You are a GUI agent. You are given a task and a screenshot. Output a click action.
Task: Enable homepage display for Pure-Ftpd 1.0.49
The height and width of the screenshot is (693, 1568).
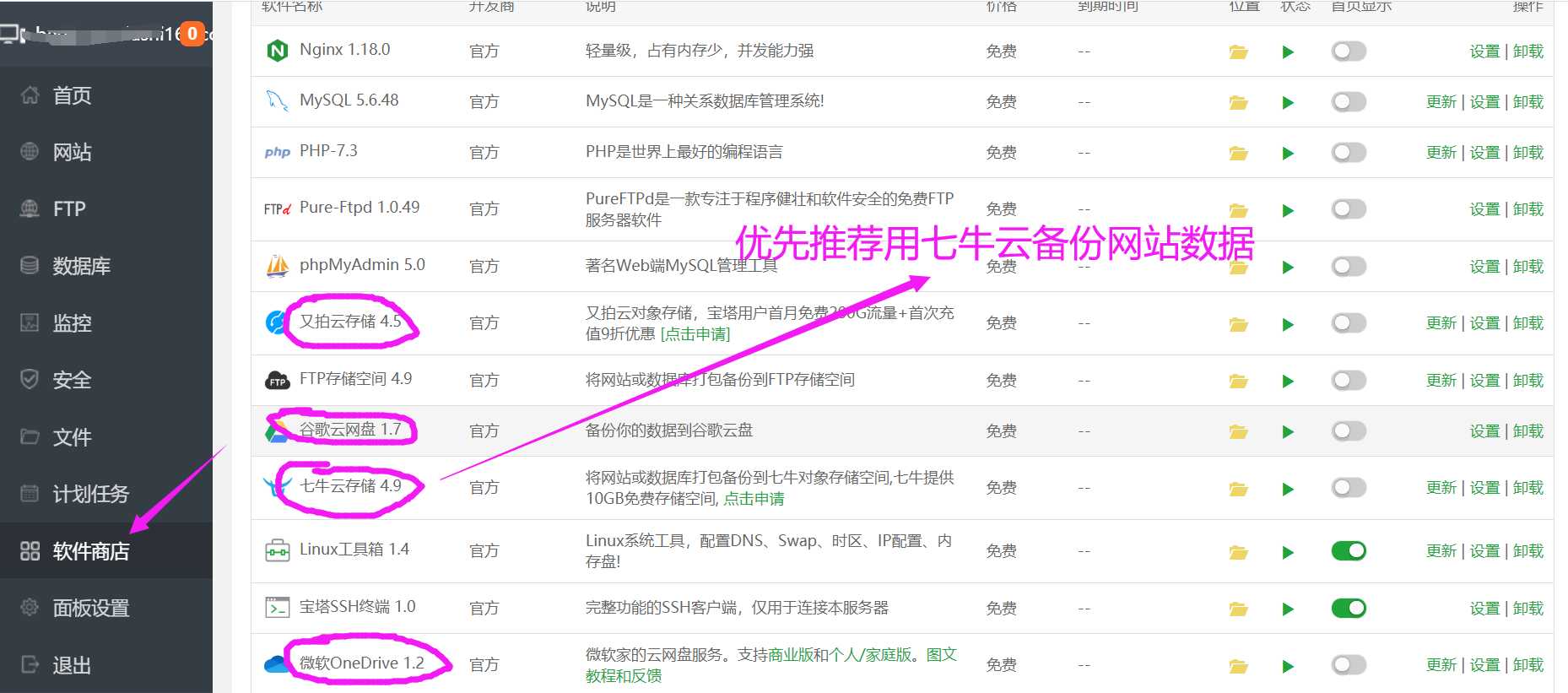pyautogui.click(x=1349, y=209)
